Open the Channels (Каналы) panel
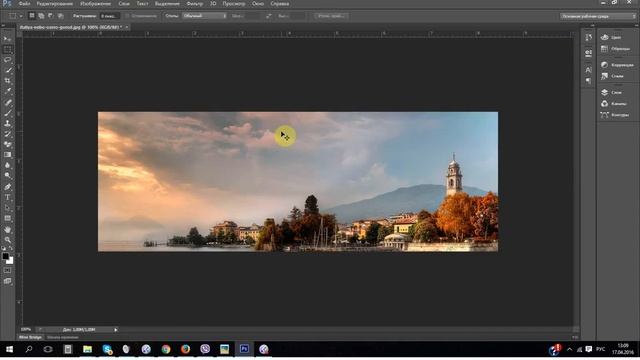The width and height of the screenshot is (640, 360). coord(613,104)
